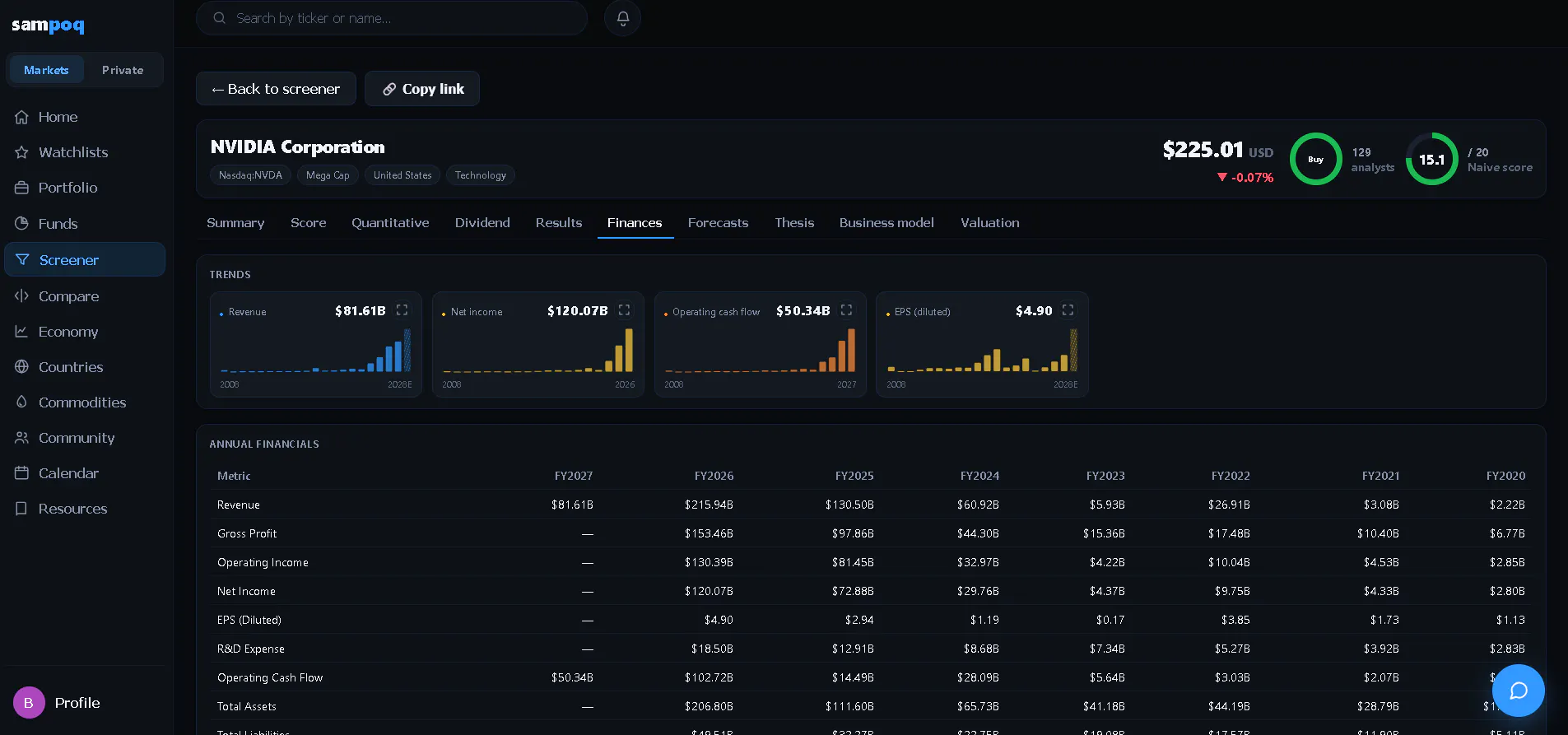The width and height of the screenshot is (1568, 735).
Task: Click the Buy rating circle gauge
Action: (1315, 159)
